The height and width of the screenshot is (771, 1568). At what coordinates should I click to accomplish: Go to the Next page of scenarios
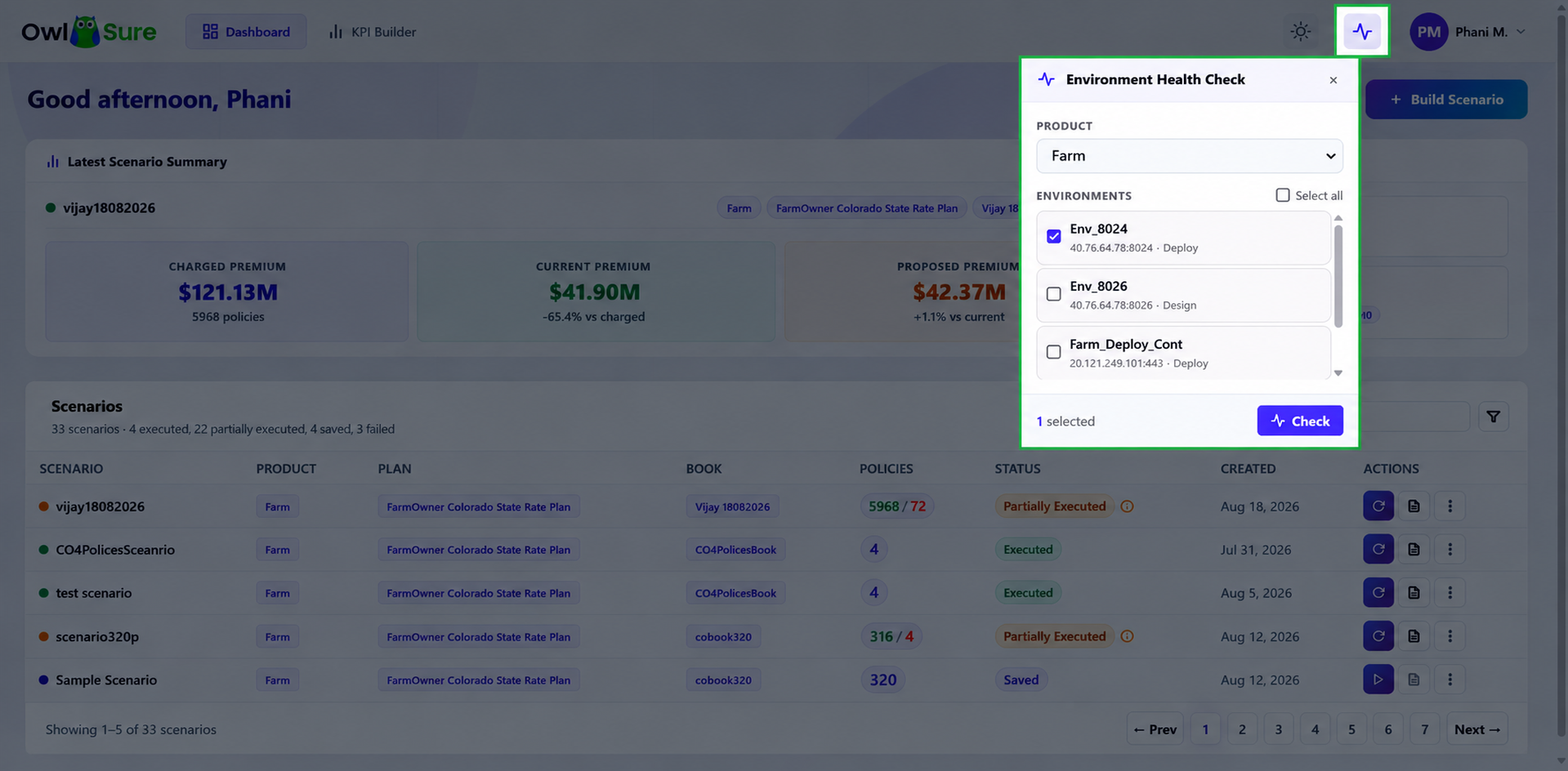(1476, 729)
